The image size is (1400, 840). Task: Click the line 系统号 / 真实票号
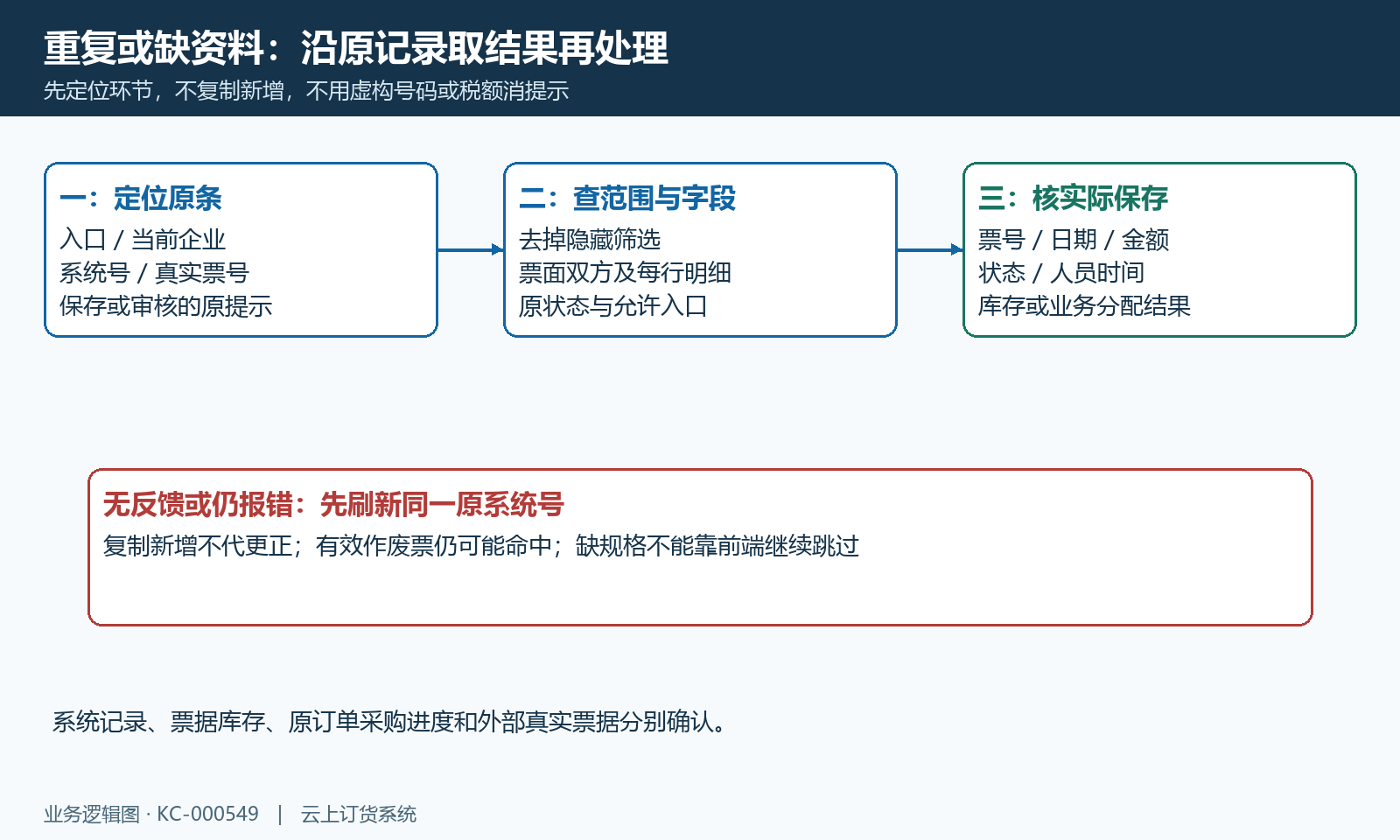point(154,273)
